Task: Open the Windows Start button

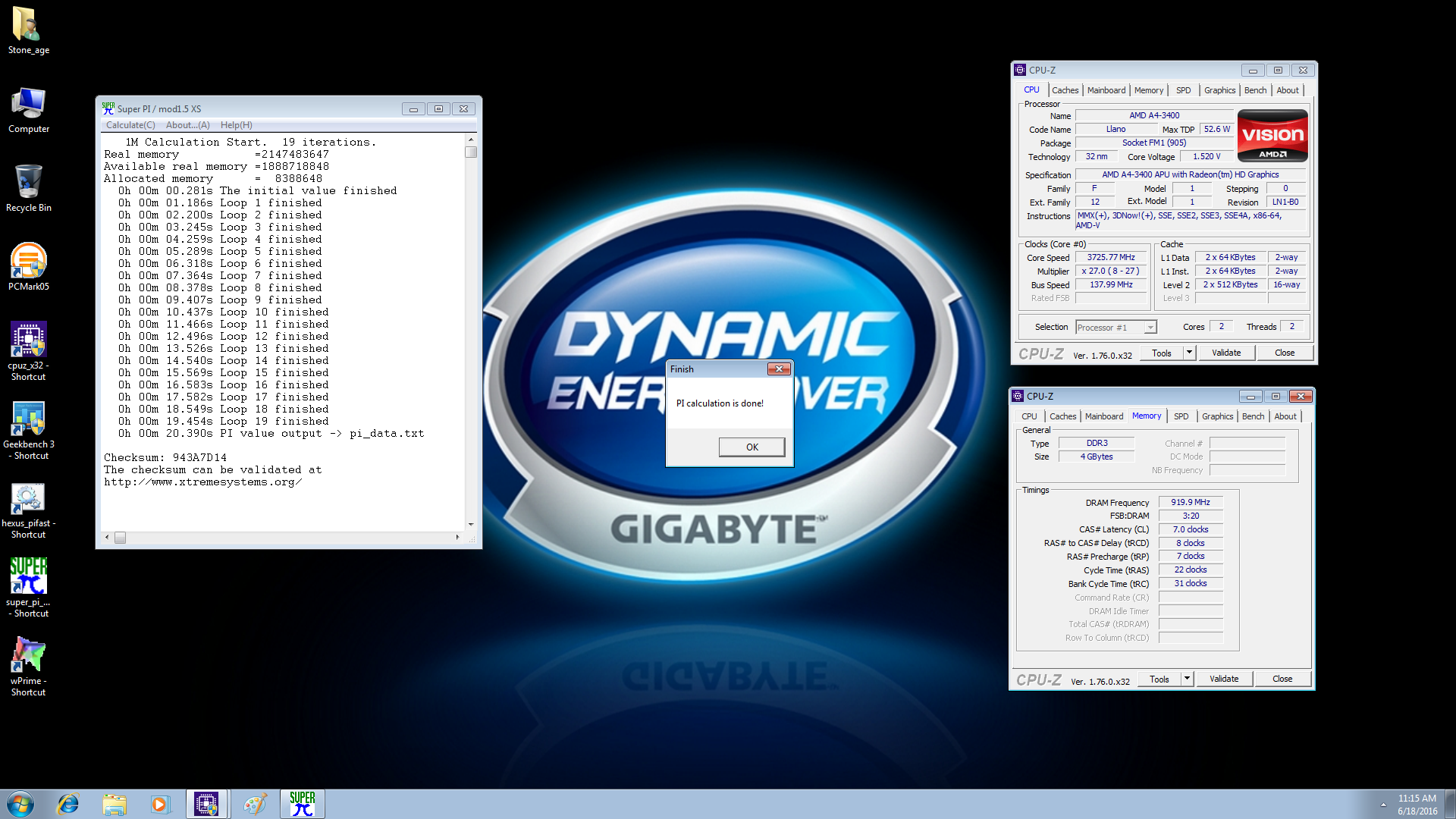Action: tap(20, 804)
